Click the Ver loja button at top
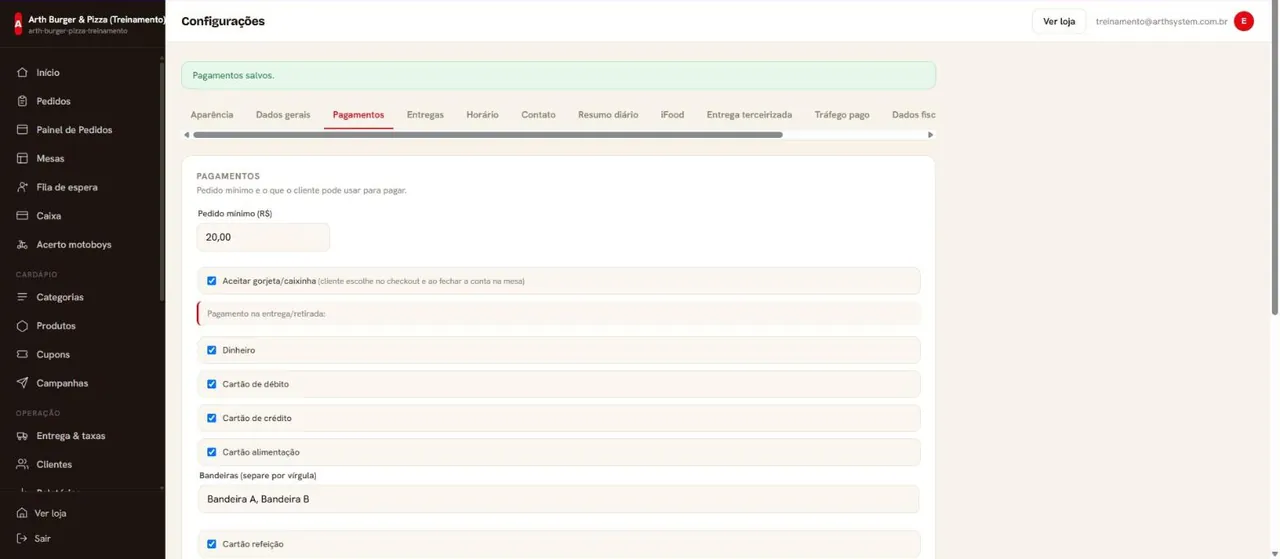The image size is (1280, 559). click(1059, 21)
